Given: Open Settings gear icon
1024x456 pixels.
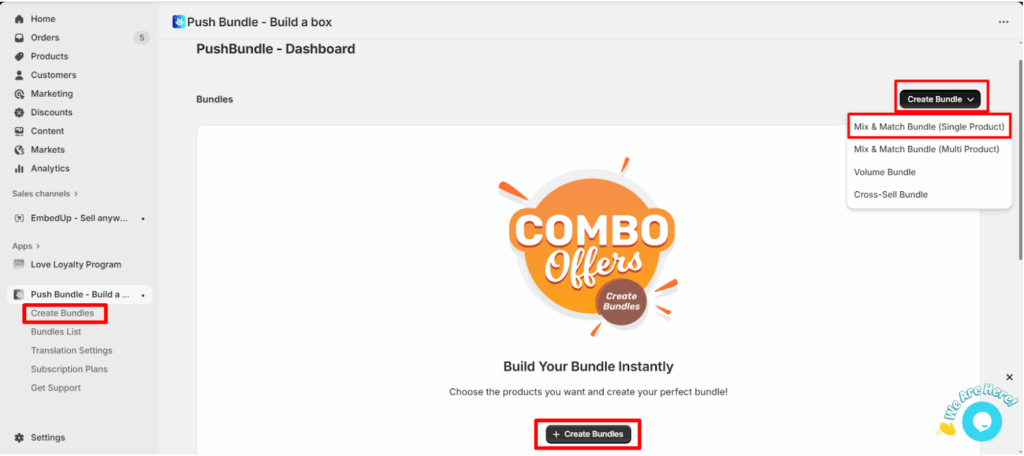Looking at the screenshot, I should 19,437.
